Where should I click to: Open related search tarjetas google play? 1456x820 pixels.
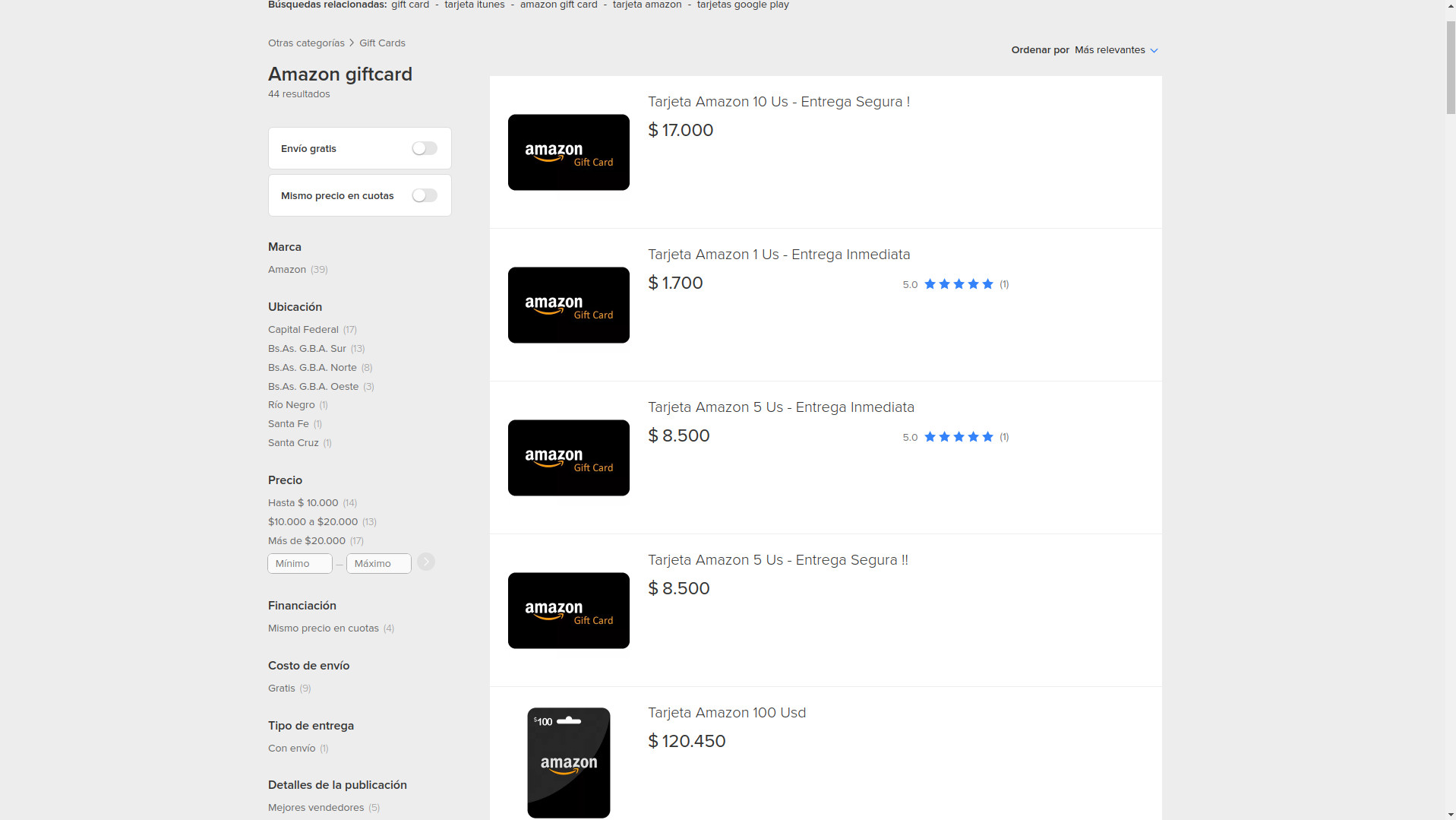(x=742, y=5)
